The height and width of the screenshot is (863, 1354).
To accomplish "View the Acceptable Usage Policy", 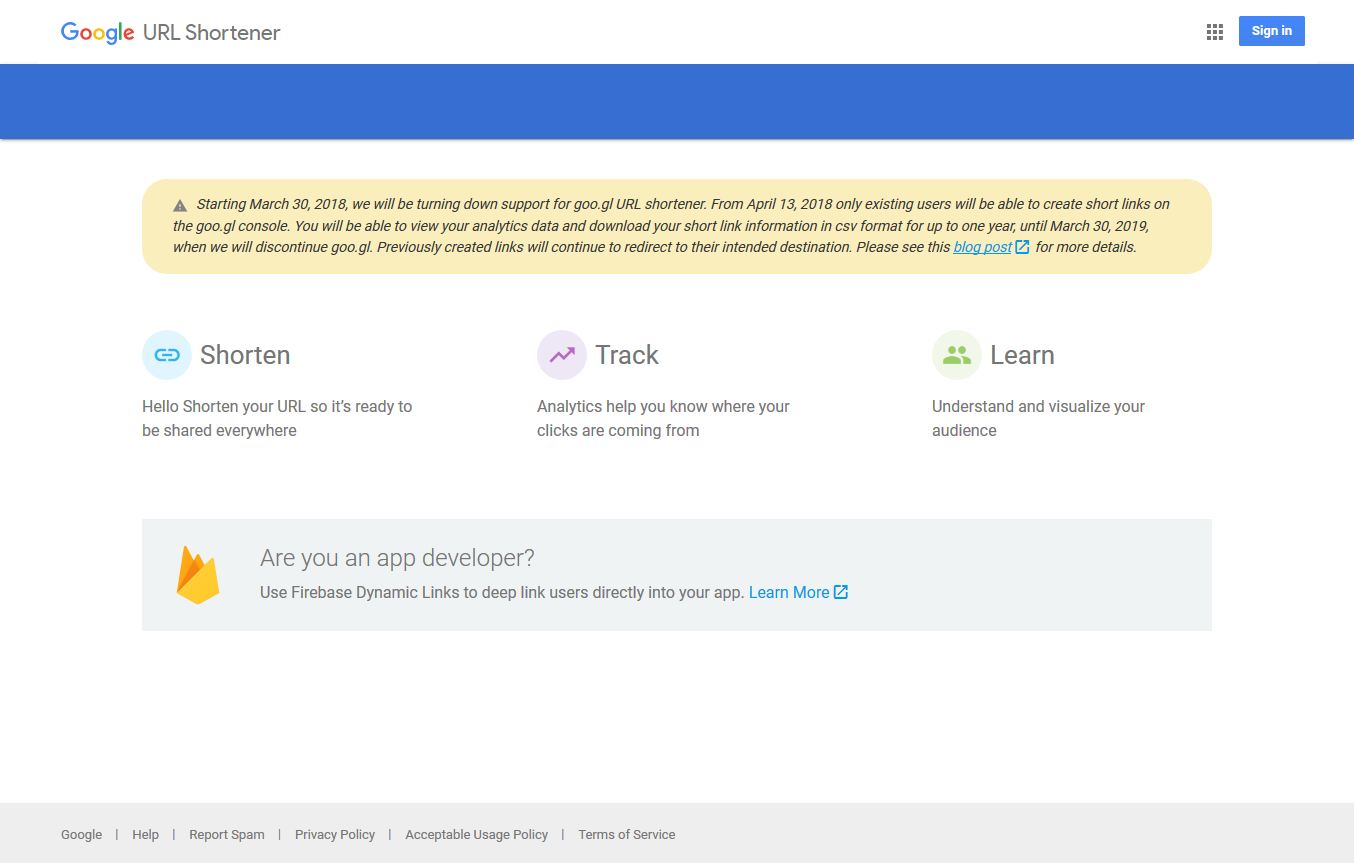I will (476, 834).
